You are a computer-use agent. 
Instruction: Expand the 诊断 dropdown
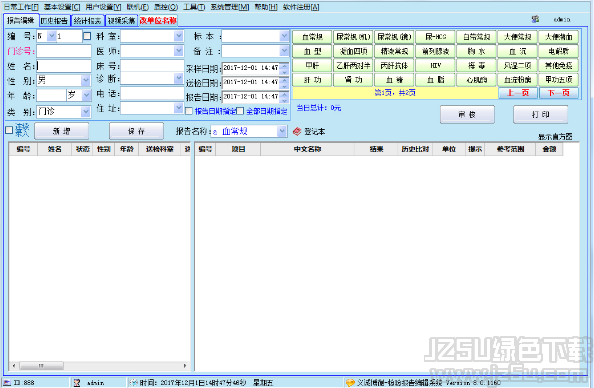coord(179,78)
